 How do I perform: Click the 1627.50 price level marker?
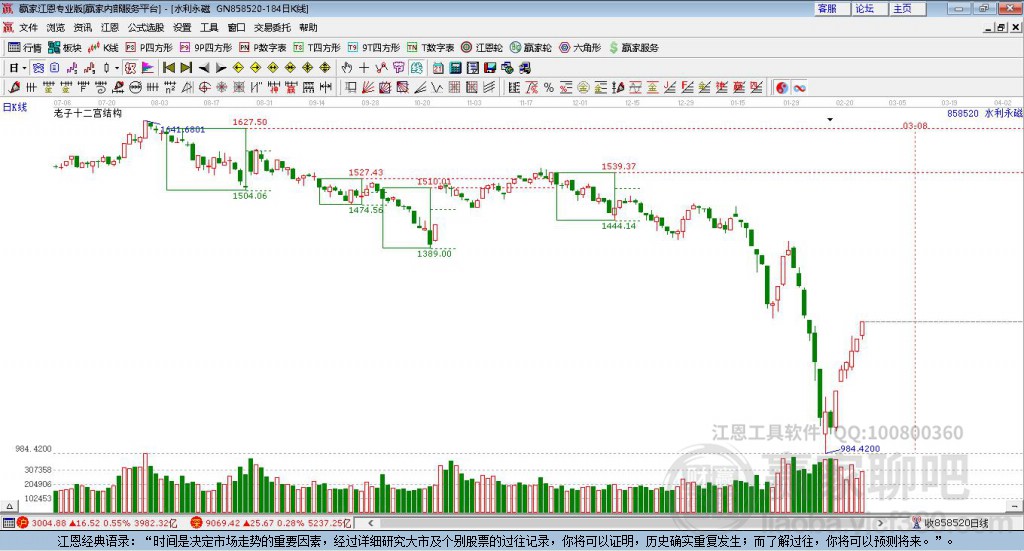pos(249,122)
